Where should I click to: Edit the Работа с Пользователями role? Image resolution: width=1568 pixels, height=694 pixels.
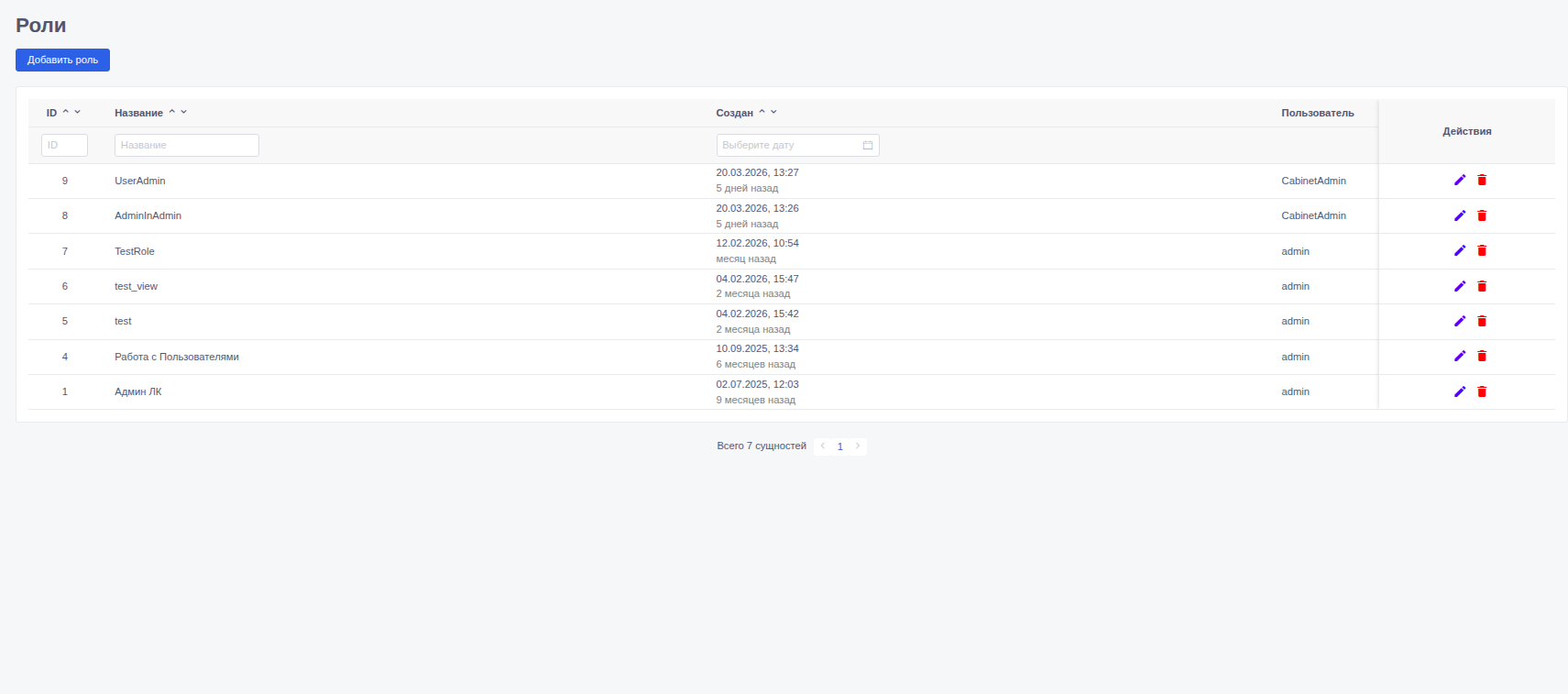[1460, 356]
